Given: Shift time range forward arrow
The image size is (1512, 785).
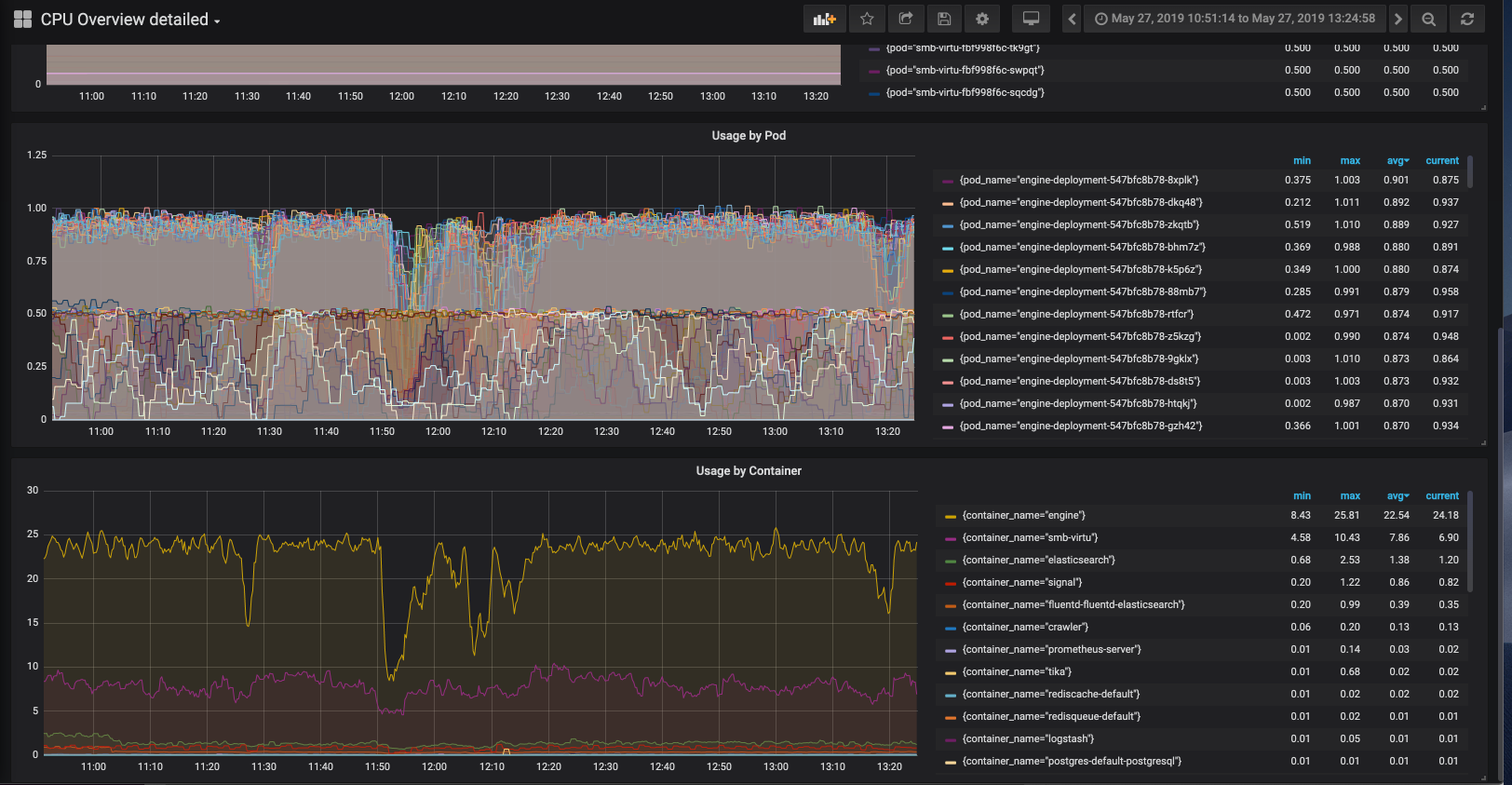Looking at the screenshot, I should click(1397, 19).
